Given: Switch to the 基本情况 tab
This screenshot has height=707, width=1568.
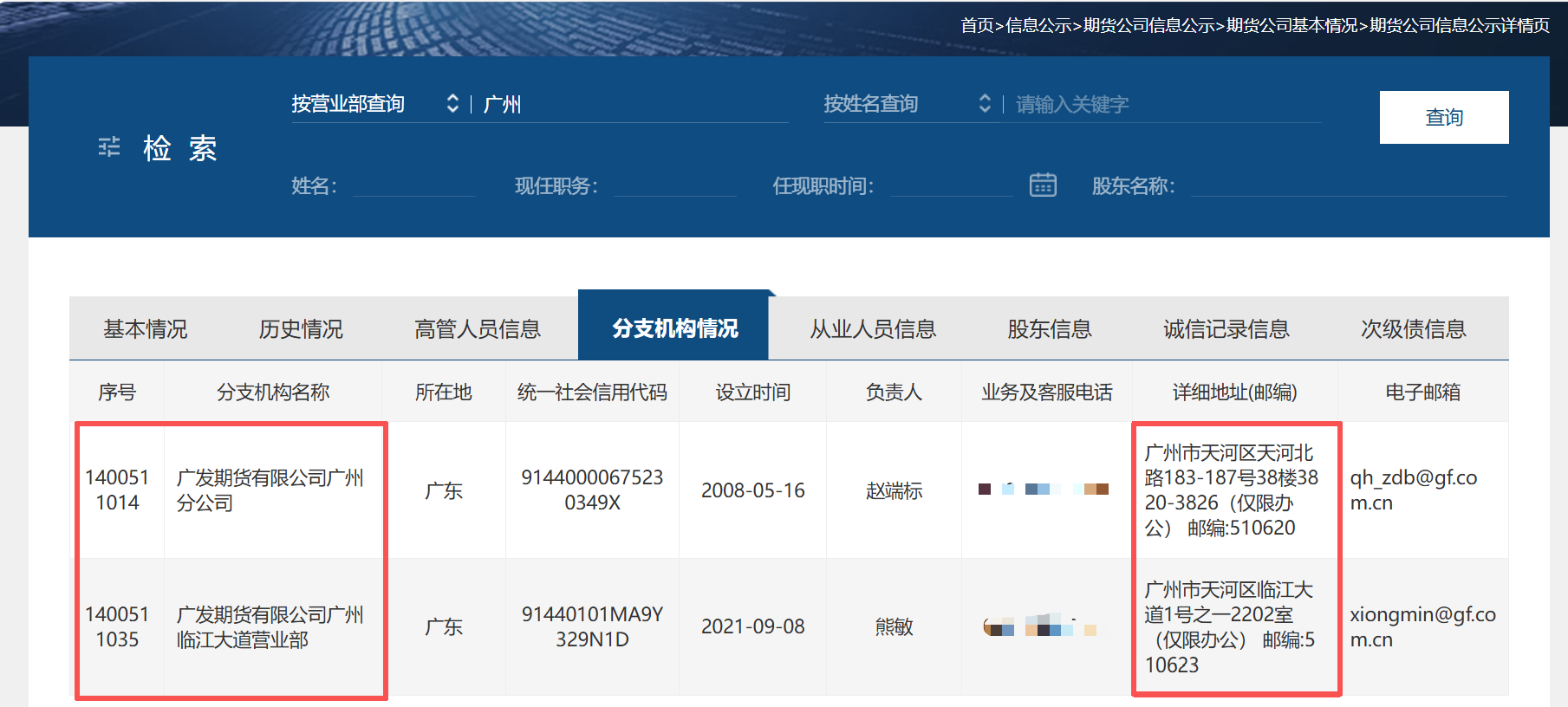Looking at the screenshot, I should 146,329.
